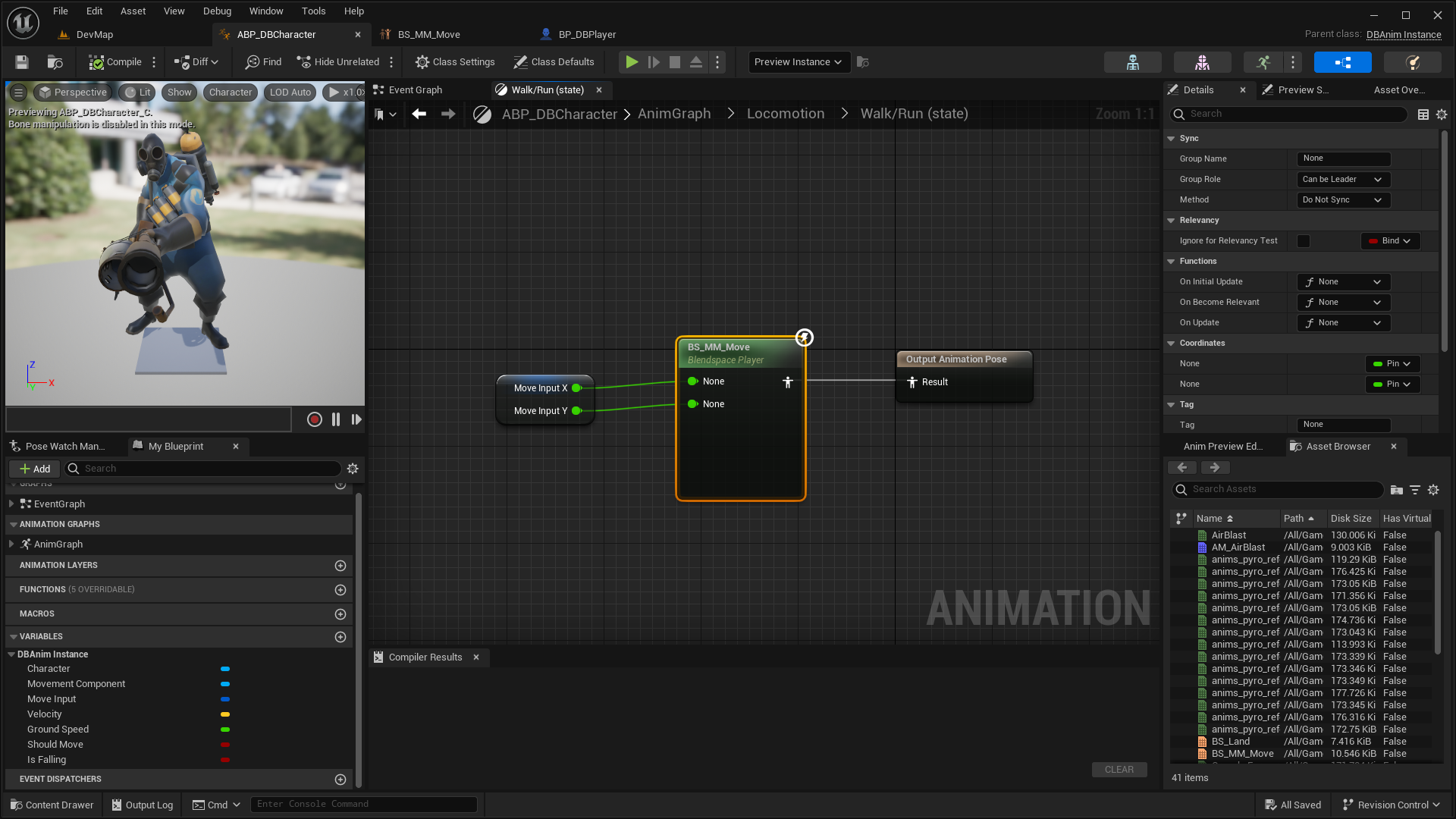The image size is (1456, 819).
Task: Add a new Animation Layer
Action: (x=340, y=566)
